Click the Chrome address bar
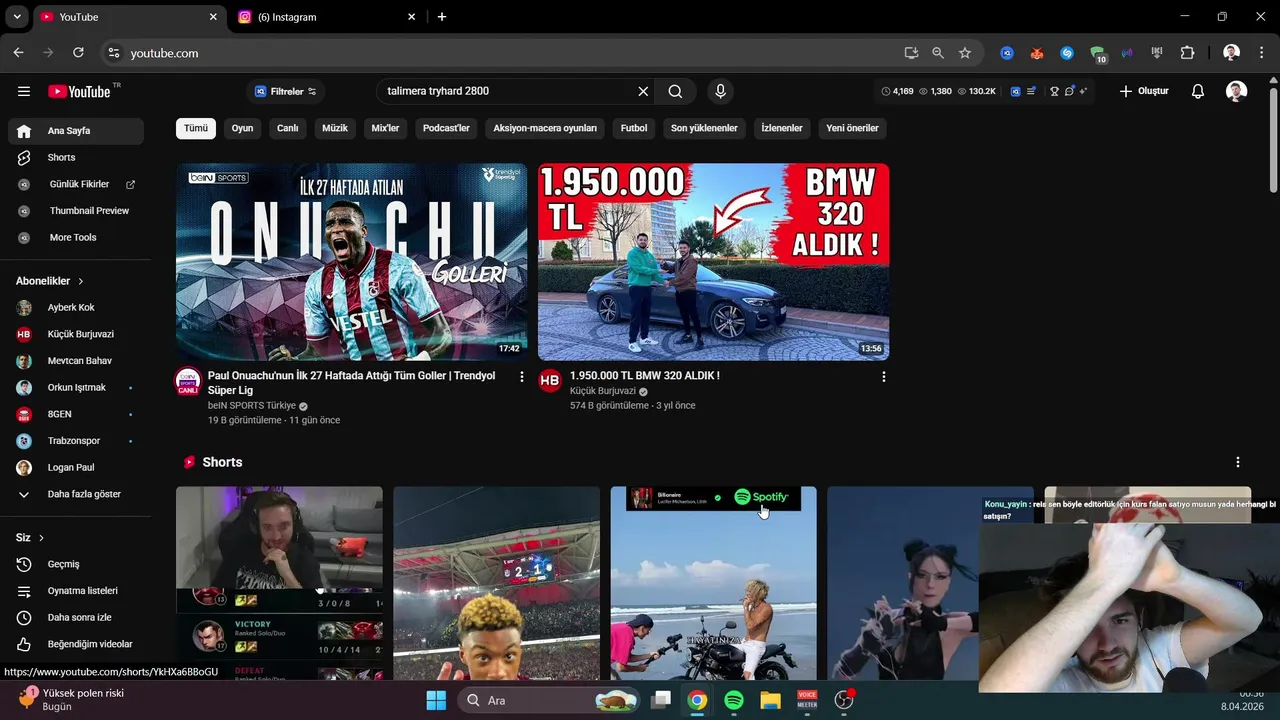This screenshot has width=1280, height=720. 510,53
